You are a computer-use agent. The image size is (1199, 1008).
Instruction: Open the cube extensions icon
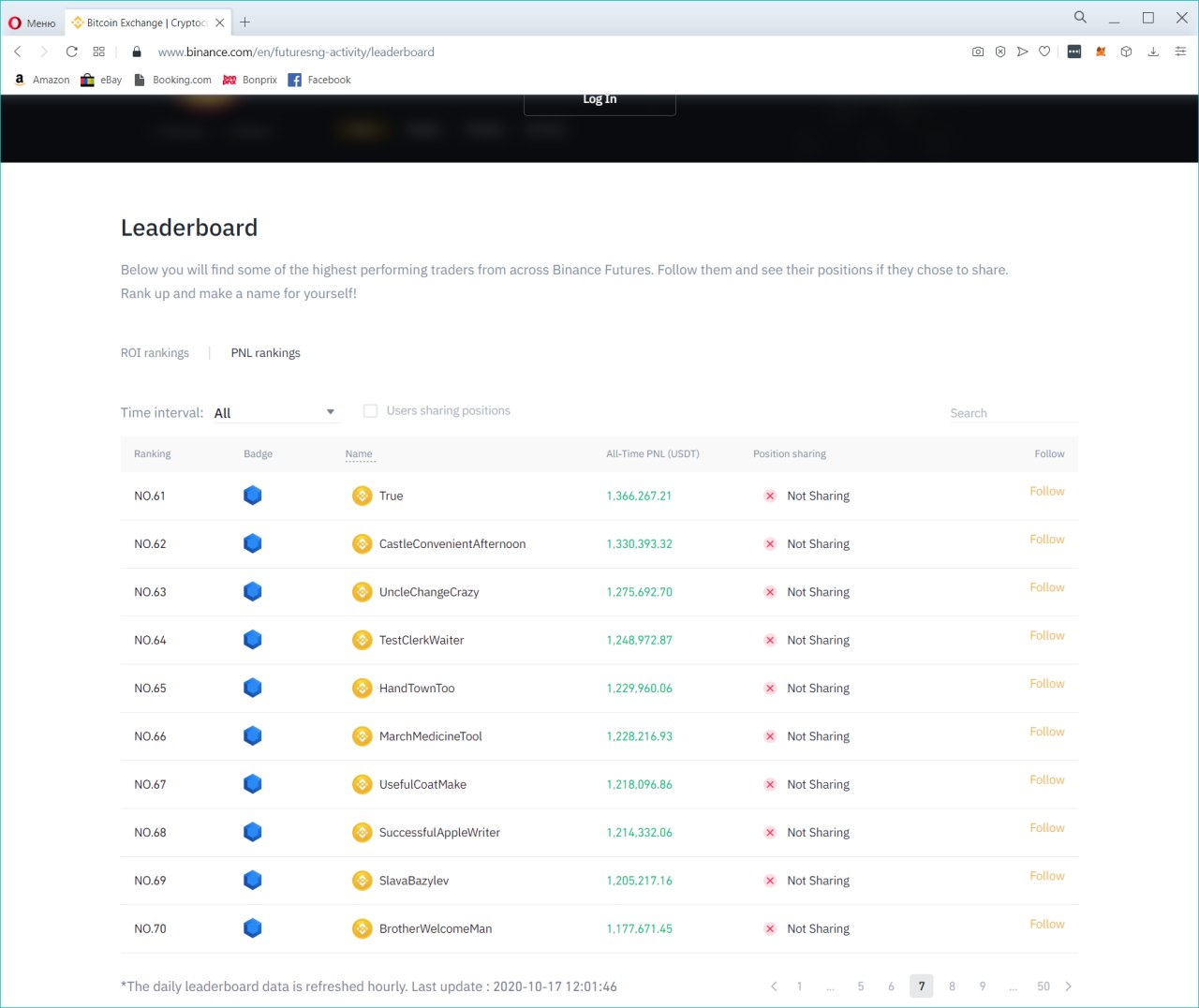click(1126, 52)
